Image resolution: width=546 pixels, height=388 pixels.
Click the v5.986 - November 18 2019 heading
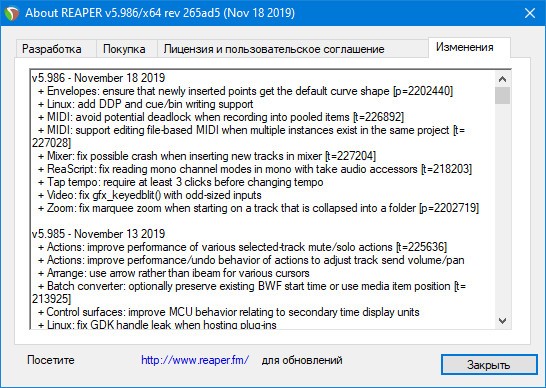[99, 78]
